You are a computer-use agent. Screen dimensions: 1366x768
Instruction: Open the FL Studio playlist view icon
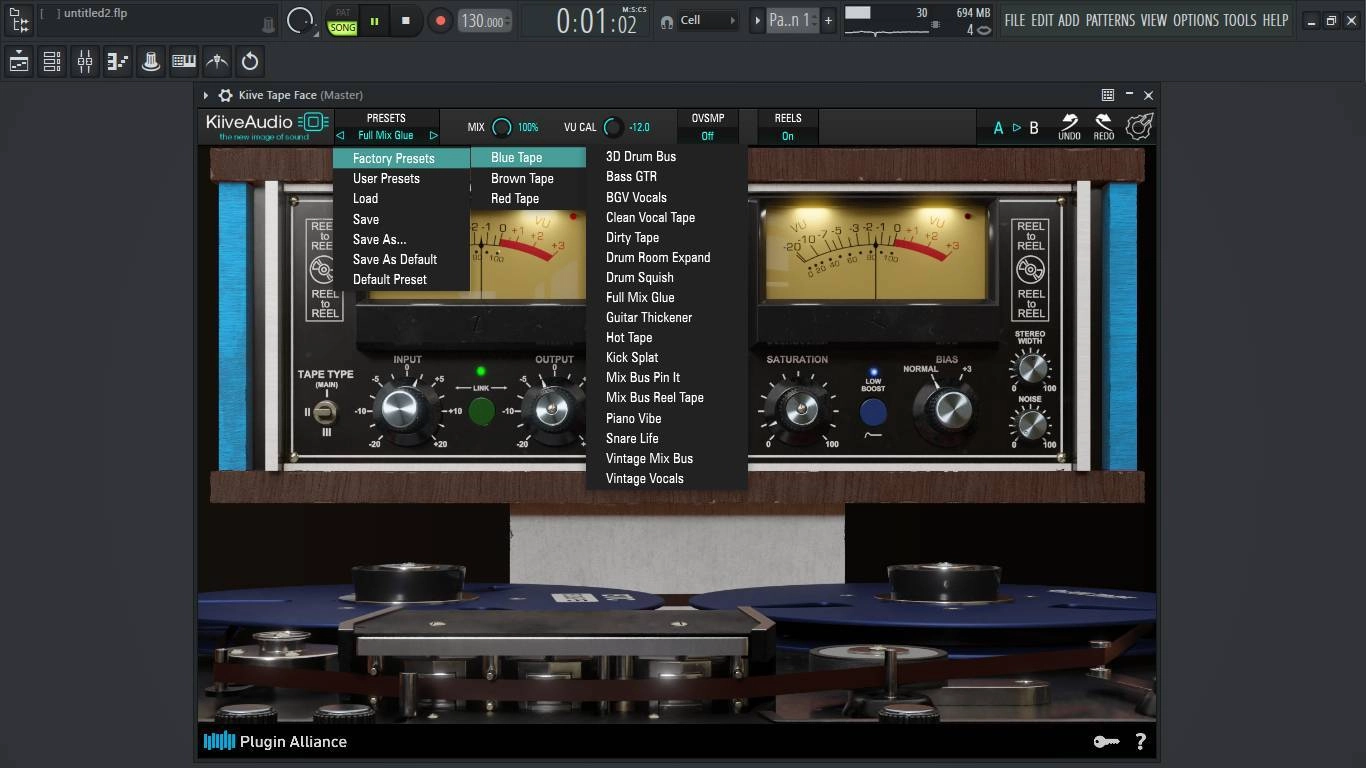pos(19,62)
